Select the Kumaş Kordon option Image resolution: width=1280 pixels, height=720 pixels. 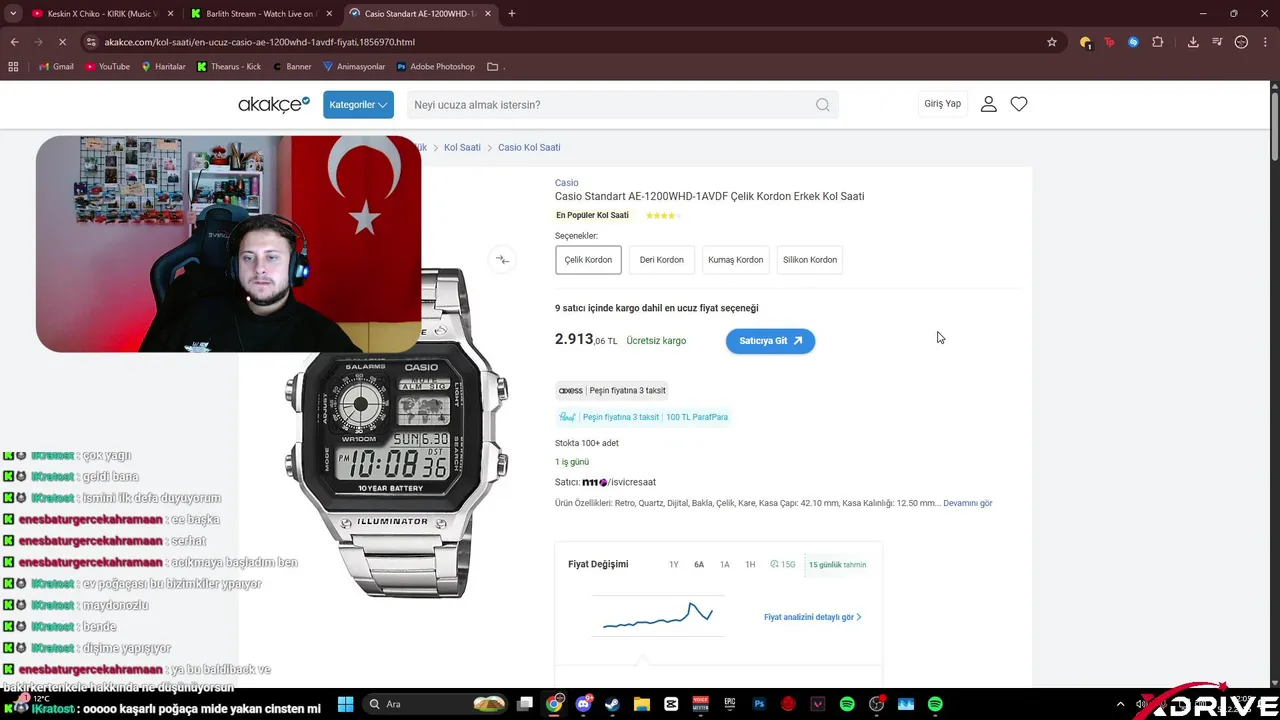[x=735, y=260]
